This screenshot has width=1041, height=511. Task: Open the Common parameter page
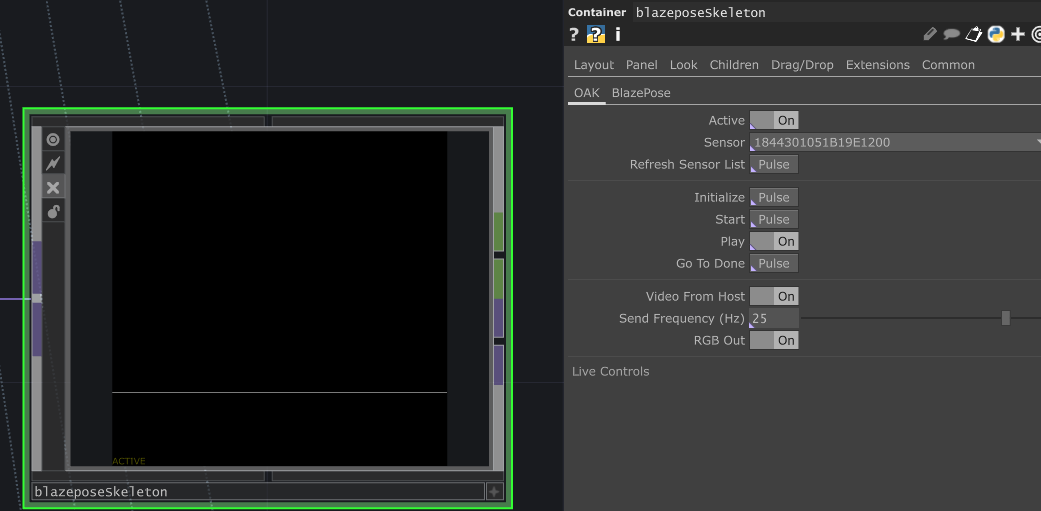tap(949, 65)
